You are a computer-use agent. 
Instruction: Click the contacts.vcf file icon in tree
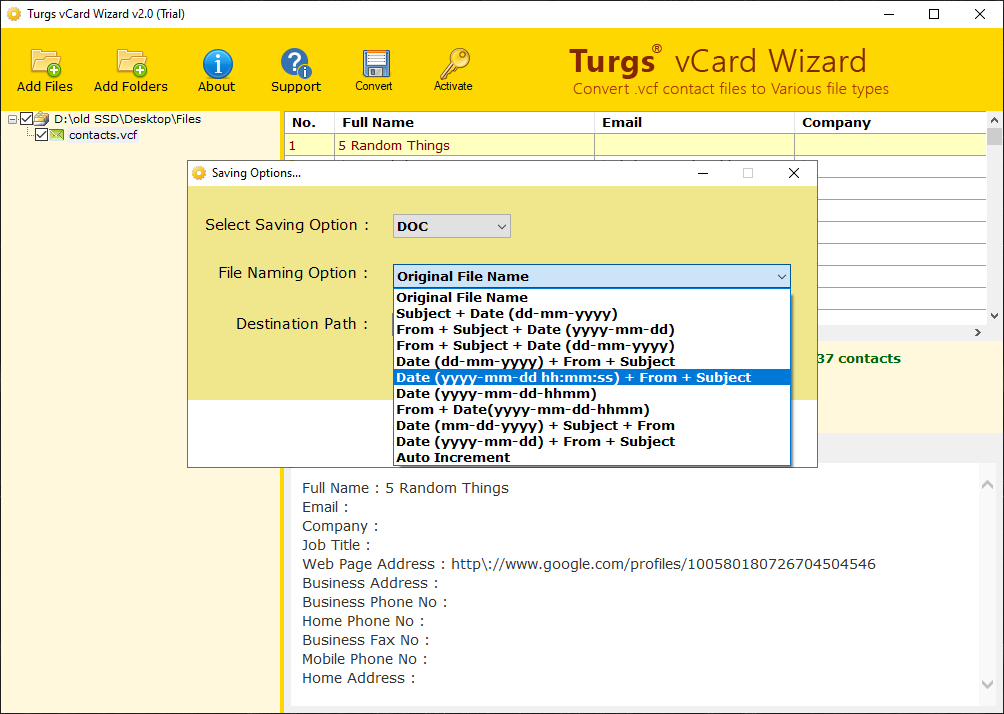point(57,135)
